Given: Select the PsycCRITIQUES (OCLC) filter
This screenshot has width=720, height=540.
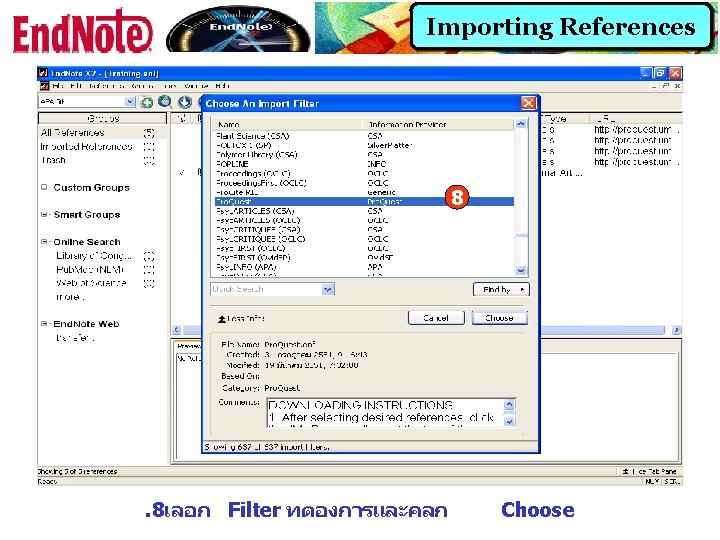Looking at the screenshot, I should (x=364, y=239).
